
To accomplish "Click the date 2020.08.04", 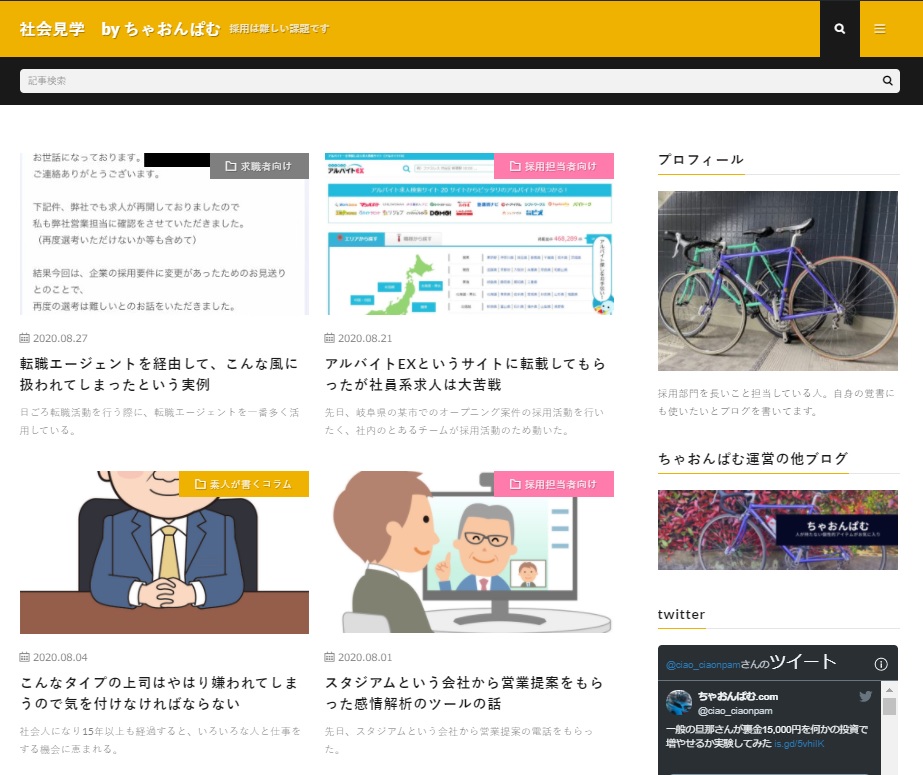I will point(60,657).
